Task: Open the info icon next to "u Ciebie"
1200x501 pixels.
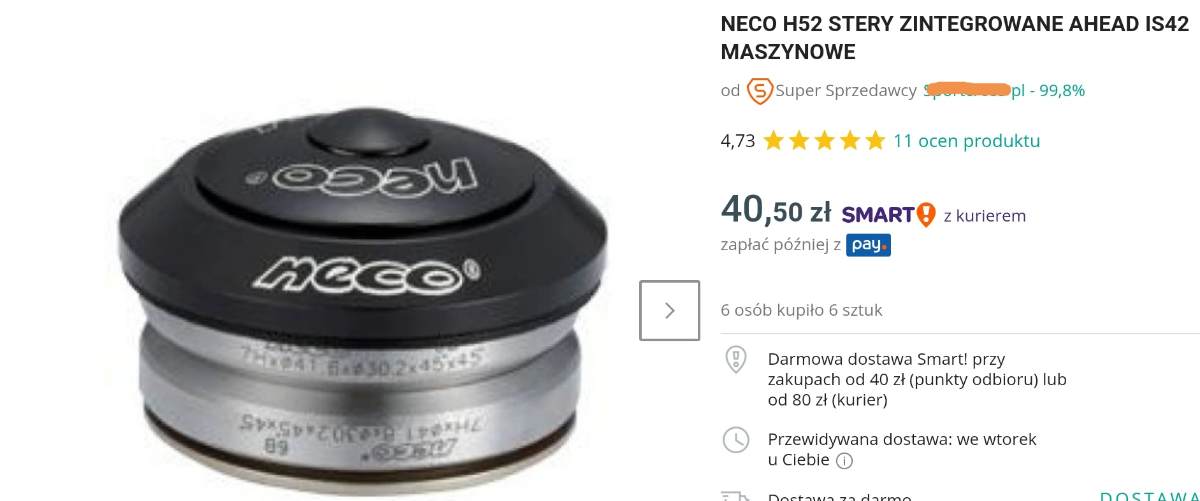Action: 844,461
